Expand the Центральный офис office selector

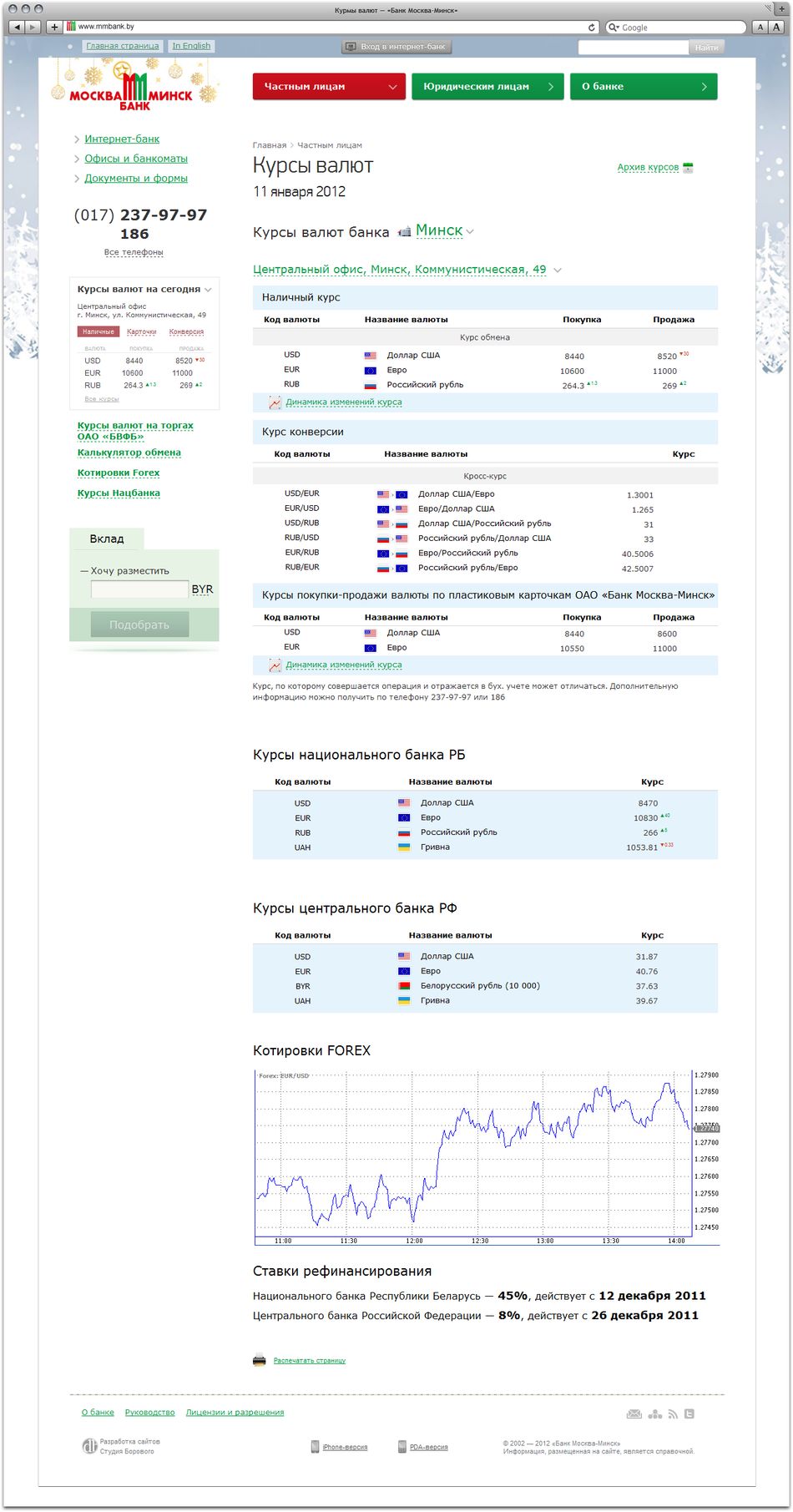[x=558, y=271]
